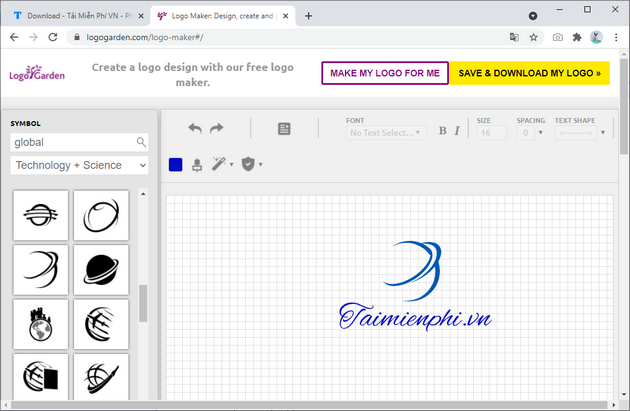The width and height of the screenshot is (630, 411).
Task: Click the LogoGarden logo link
Action: click(37, 73)
